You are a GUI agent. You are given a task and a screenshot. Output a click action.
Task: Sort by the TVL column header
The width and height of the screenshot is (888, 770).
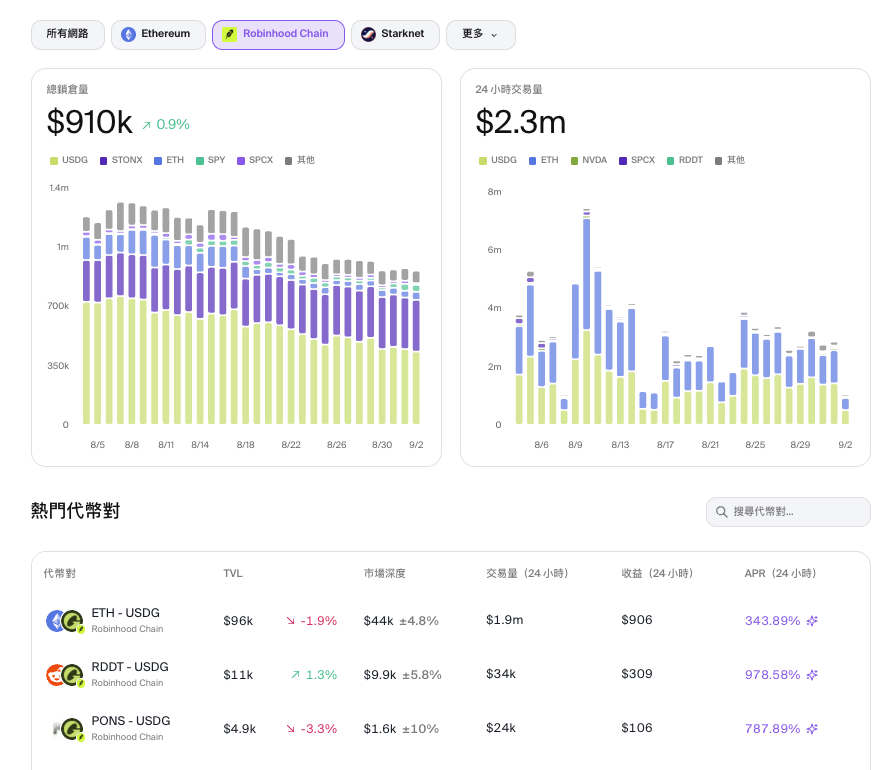click(233, 574)
